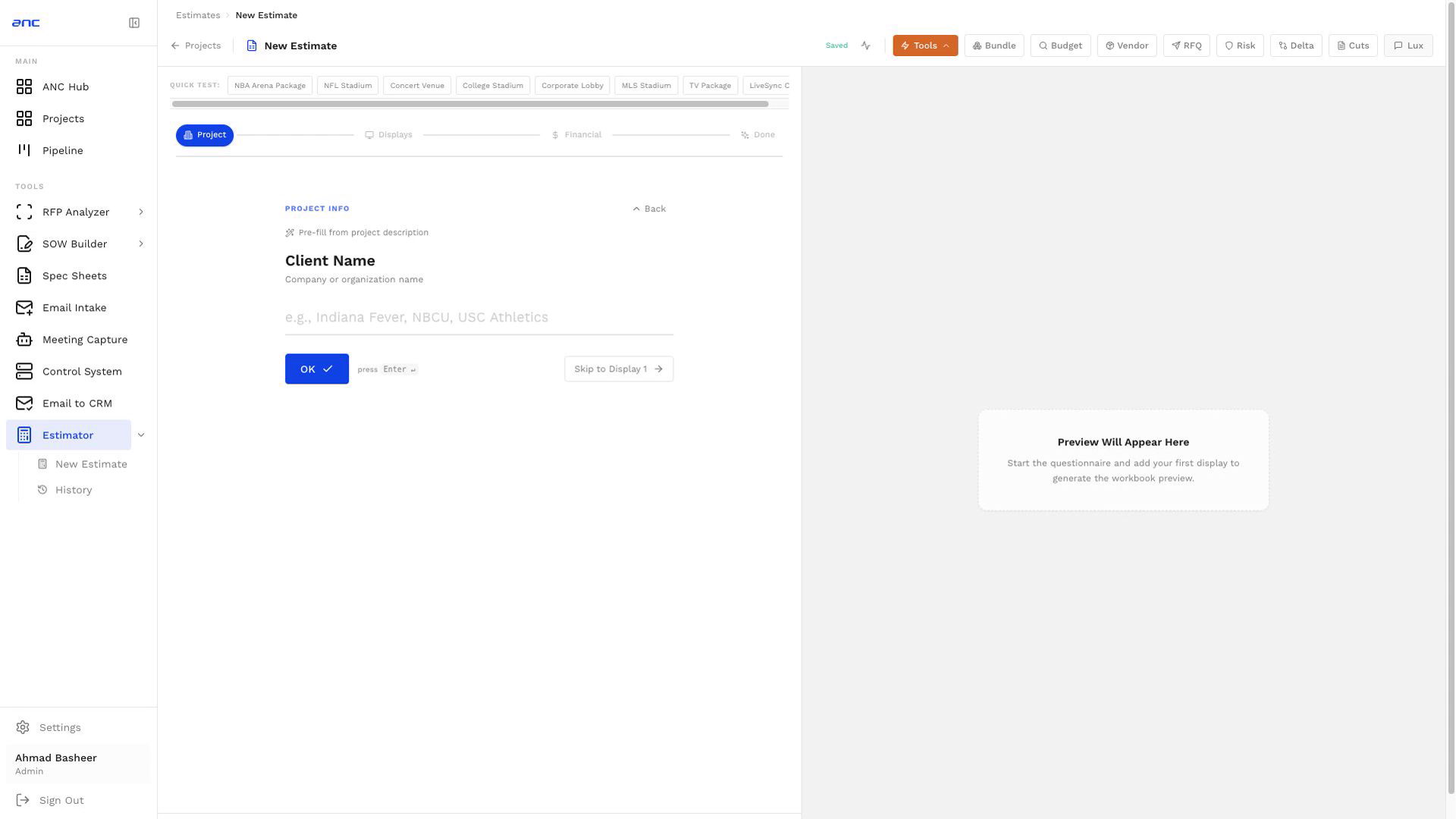Click the Back chevron button
This screenshot has width=1456, height=819.
649,209
